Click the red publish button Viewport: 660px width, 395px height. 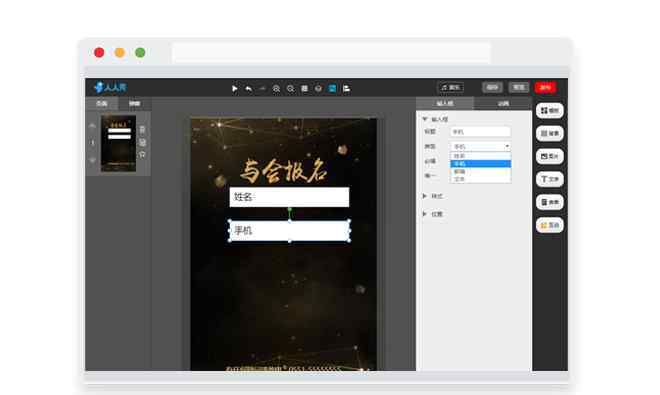(x=546, y=88)
